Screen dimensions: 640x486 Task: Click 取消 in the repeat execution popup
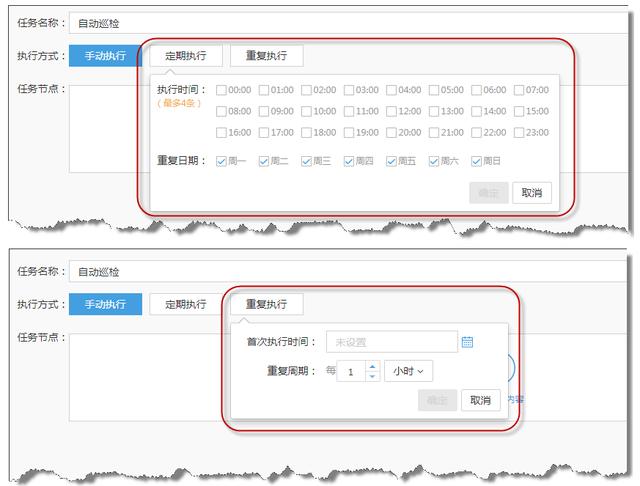point(480,400)
